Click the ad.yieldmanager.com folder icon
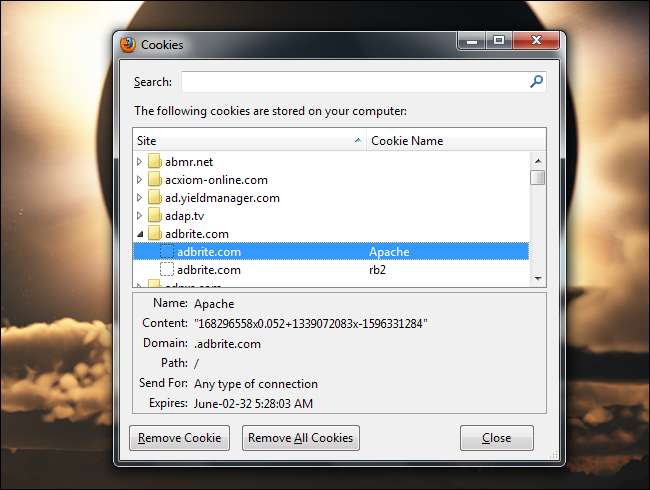650x490 pixels. [155, 197]
